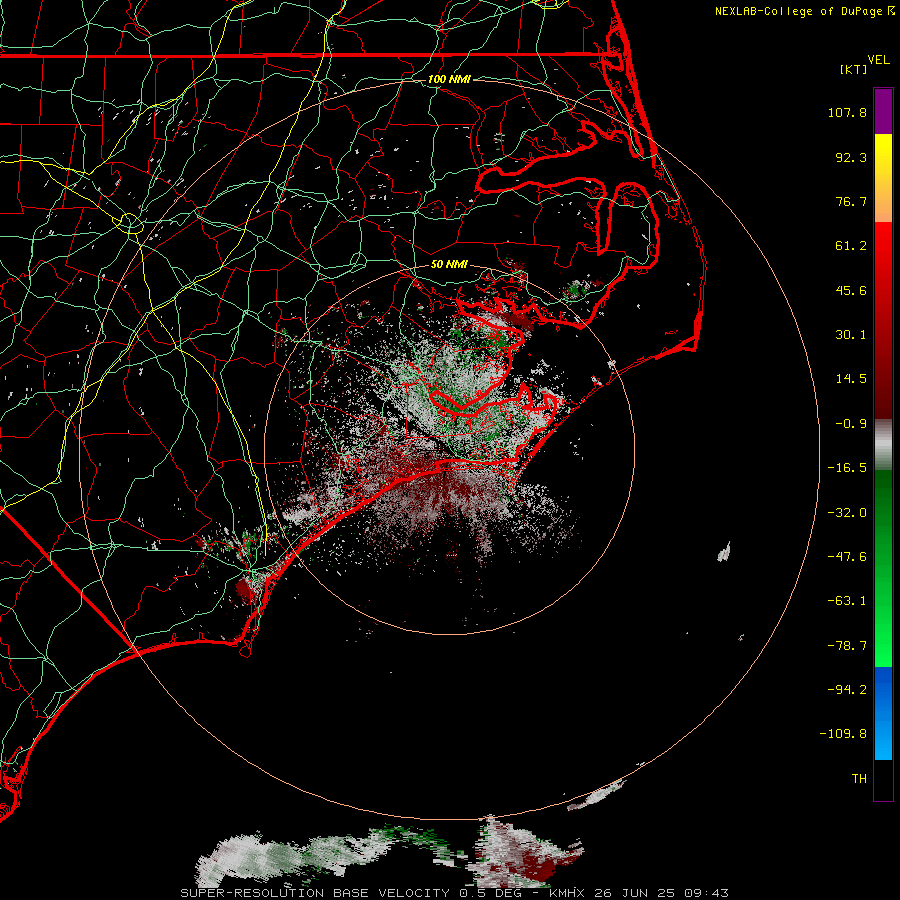Select the -32.0 legend value
This screenshot has width=900, height=900.
click(847, 513)
